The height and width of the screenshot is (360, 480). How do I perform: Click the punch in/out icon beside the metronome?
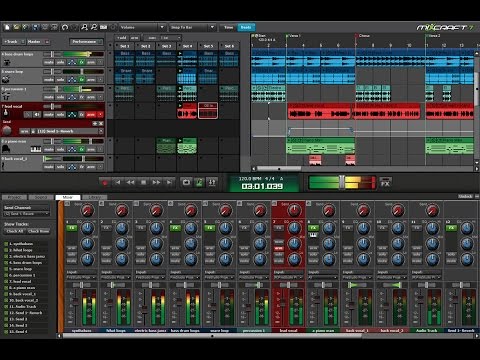212,182
